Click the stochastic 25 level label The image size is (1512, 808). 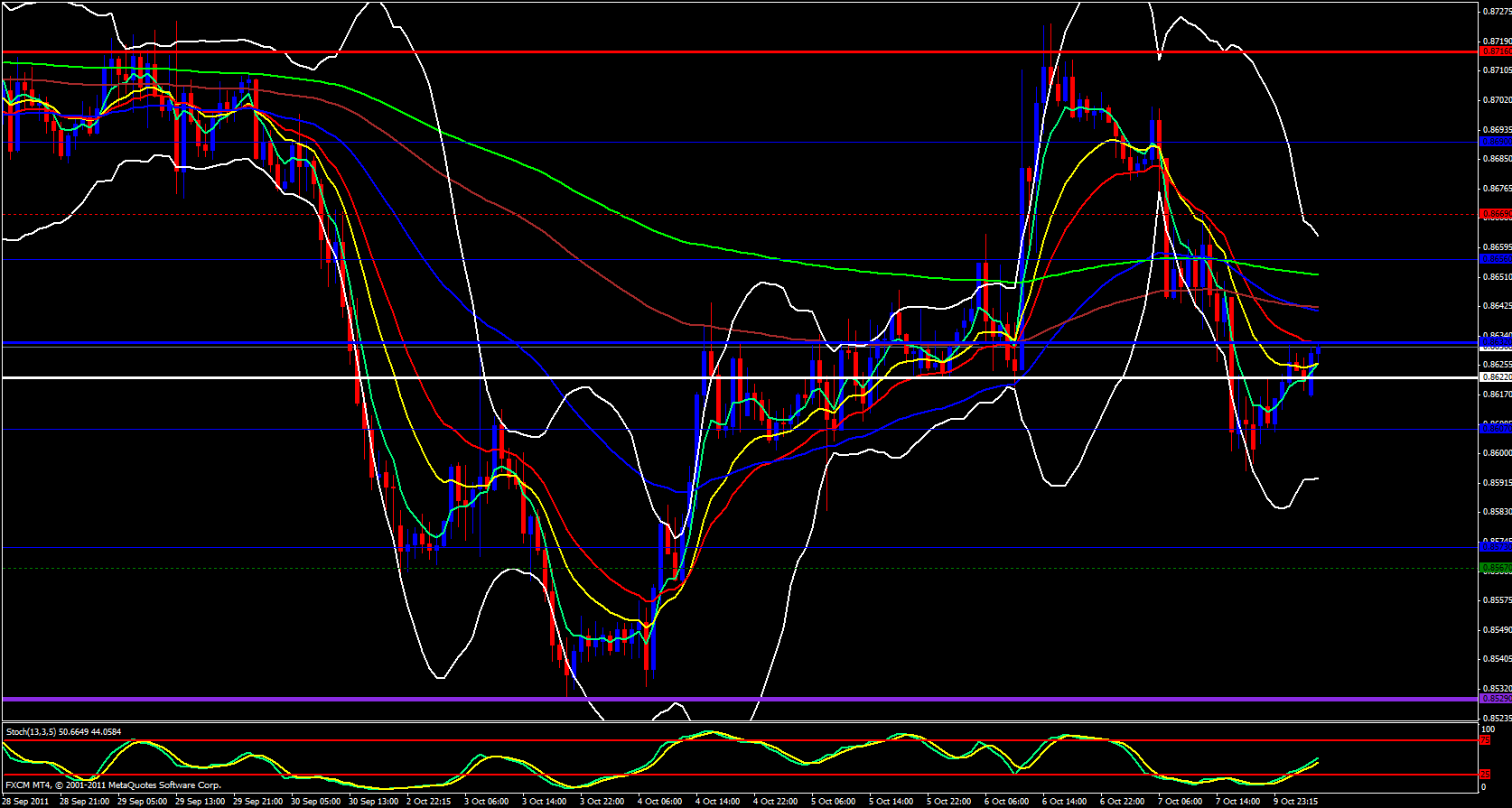click(x=1484, y=775)
